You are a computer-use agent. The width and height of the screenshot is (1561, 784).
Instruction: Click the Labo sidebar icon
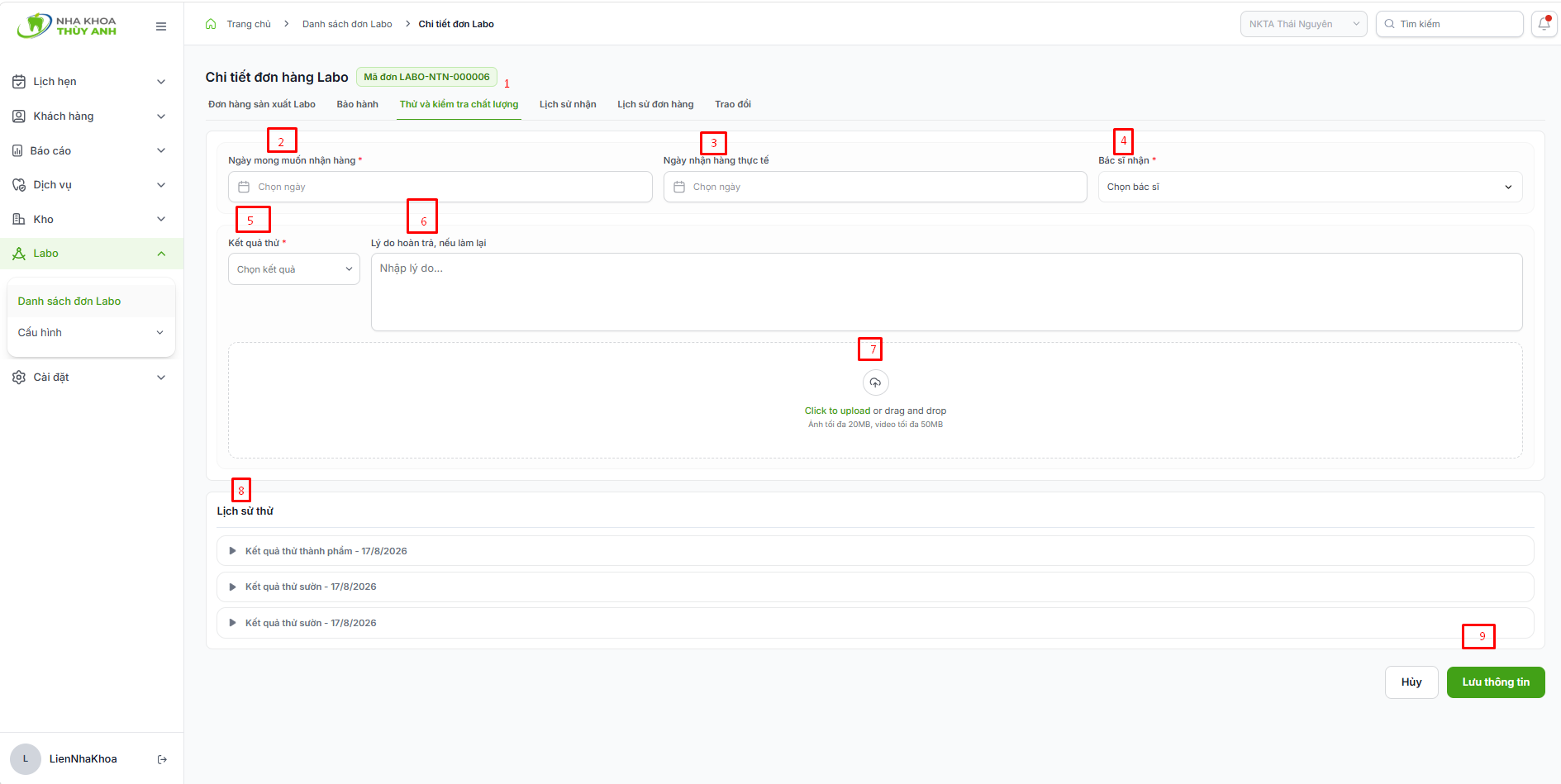pos(19,254)
